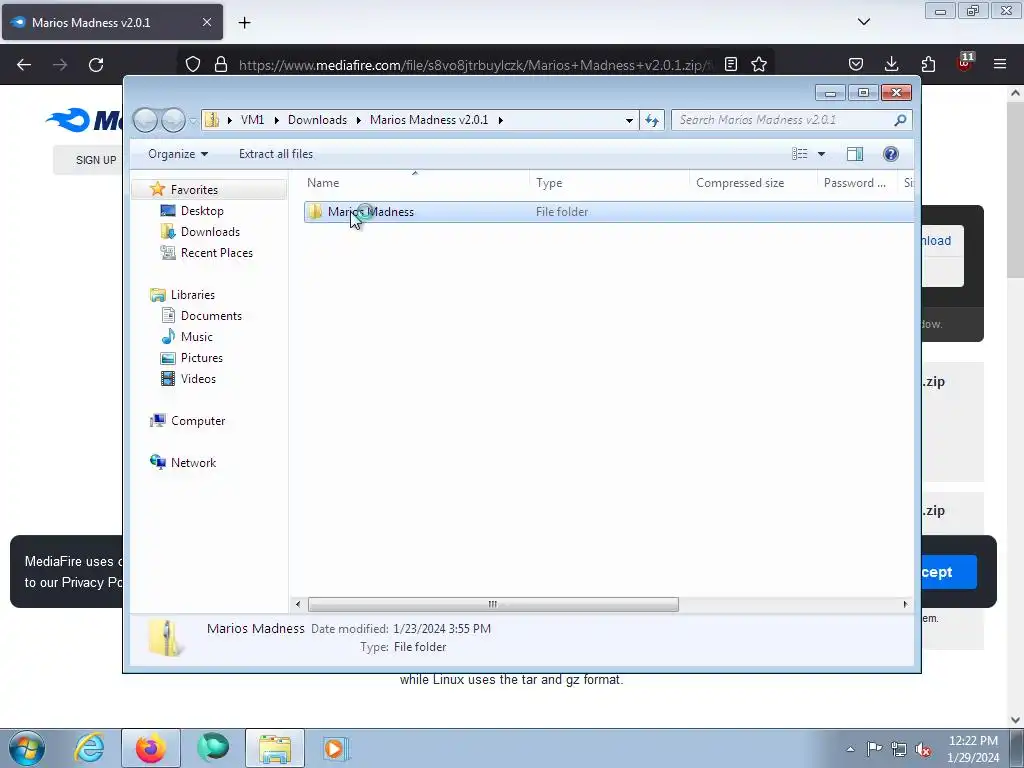Click SIGN UP on the MediaFire page
Screen dimensions: 1024x768
(95, 160)
